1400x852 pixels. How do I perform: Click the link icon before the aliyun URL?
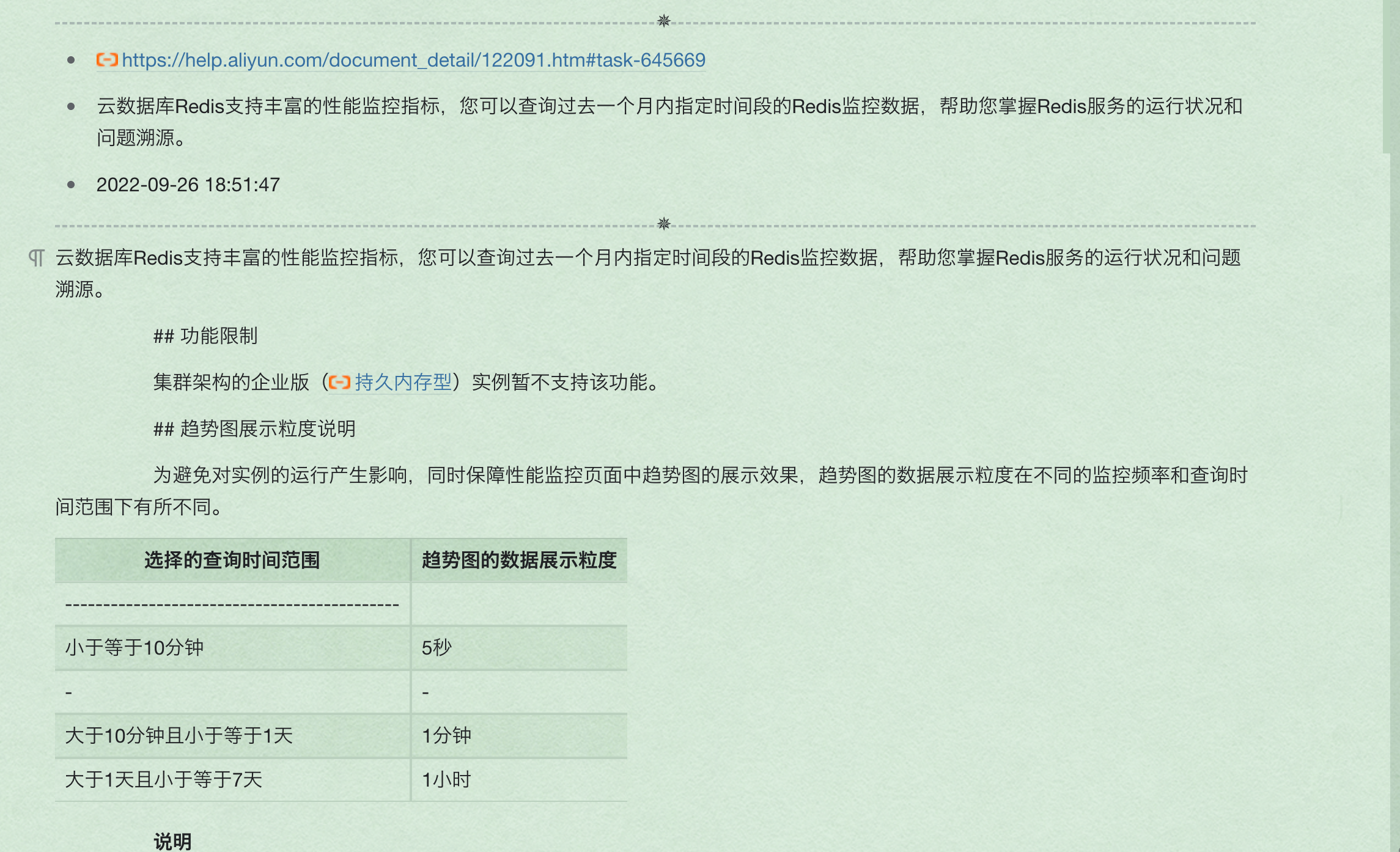pyautogui.click(x=107, y=60)
